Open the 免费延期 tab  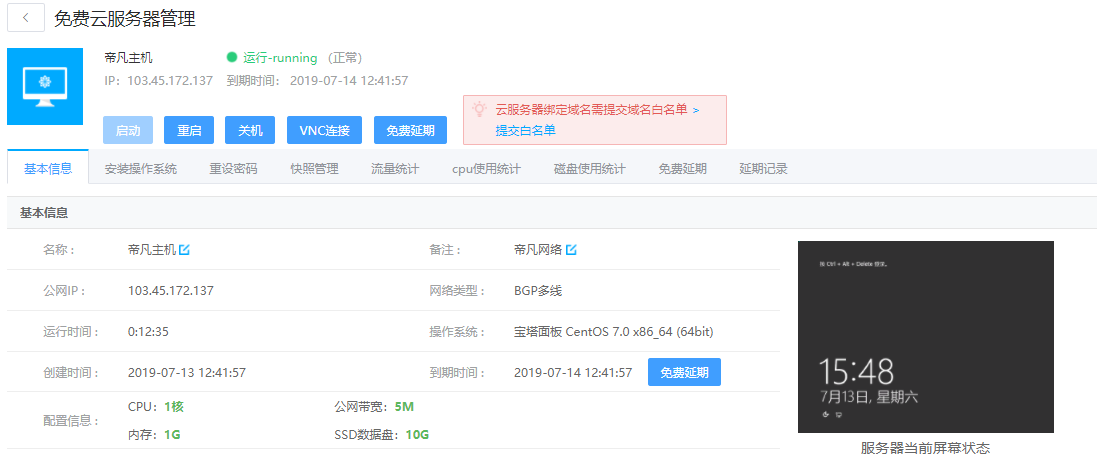682,168
